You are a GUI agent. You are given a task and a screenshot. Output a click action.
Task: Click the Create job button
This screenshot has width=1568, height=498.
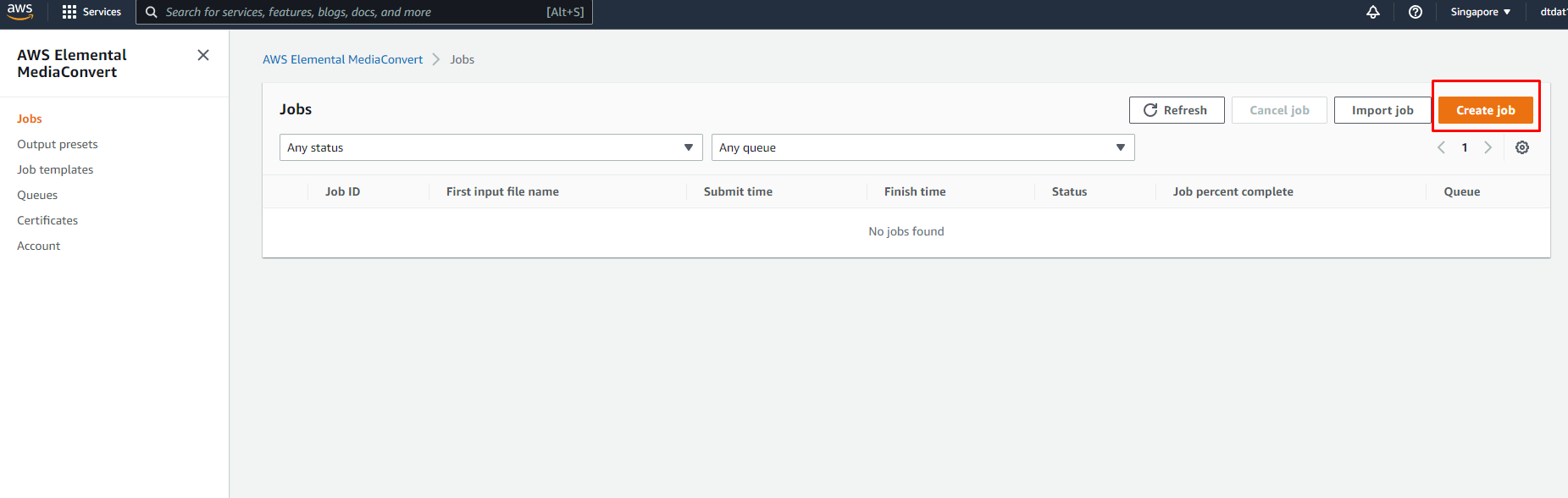[x=1485, y=110]
